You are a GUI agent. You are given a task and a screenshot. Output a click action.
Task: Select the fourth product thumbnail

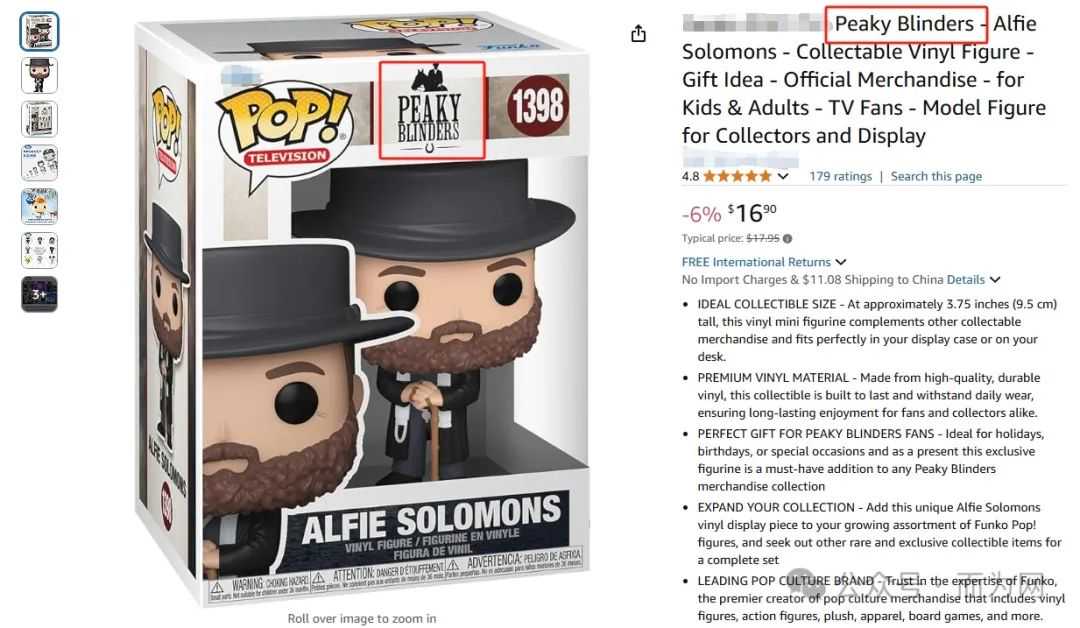(x=39, y=163)
